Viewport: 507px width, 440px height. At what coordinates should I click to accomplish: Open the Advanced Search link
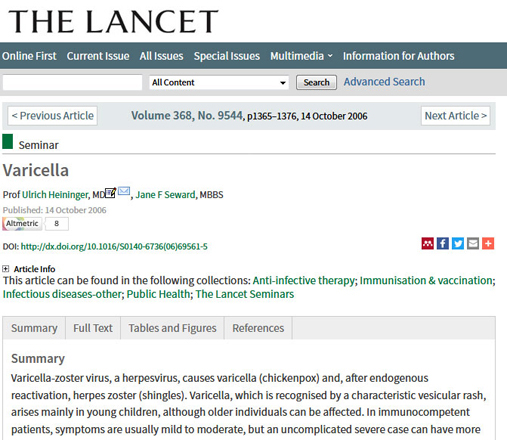coord(384,82)
